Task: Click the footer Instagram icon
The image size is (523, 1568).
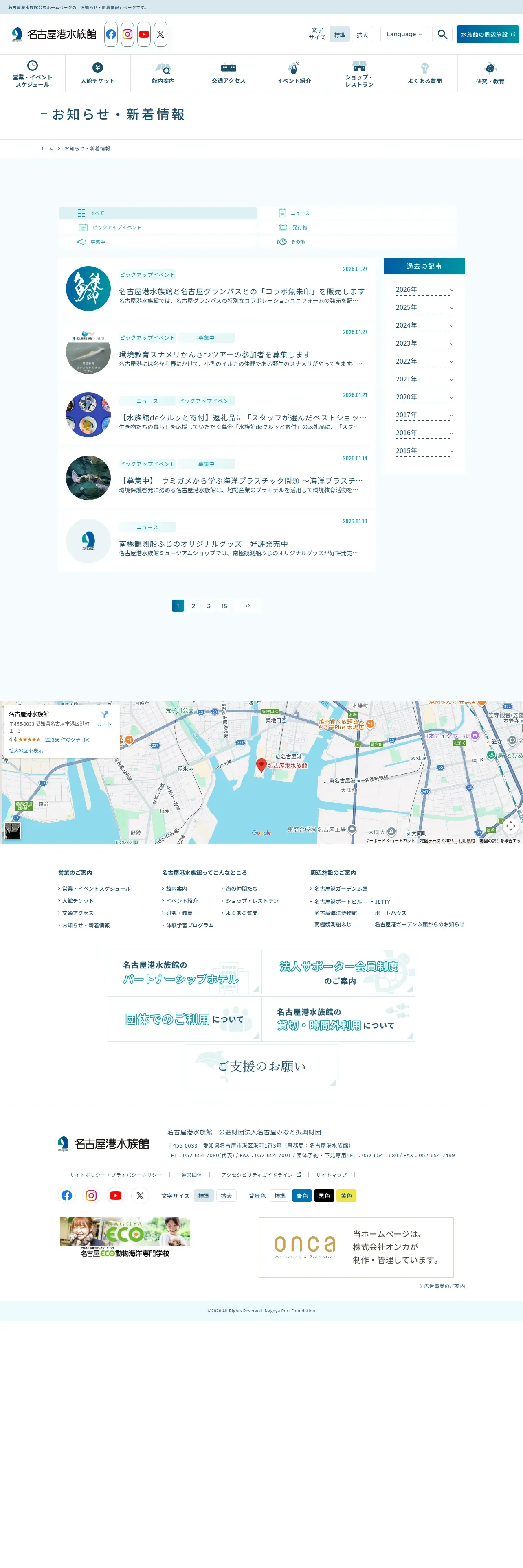Action: 91,1196
